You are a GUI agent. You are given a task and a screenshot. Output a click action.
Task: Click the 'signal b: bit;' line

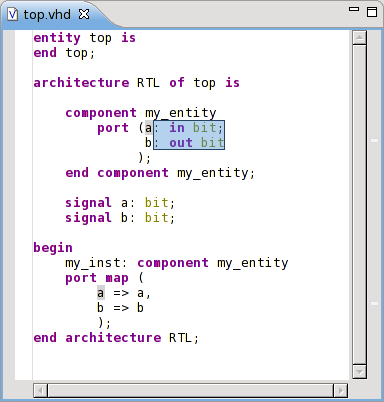tap(120, 218)
